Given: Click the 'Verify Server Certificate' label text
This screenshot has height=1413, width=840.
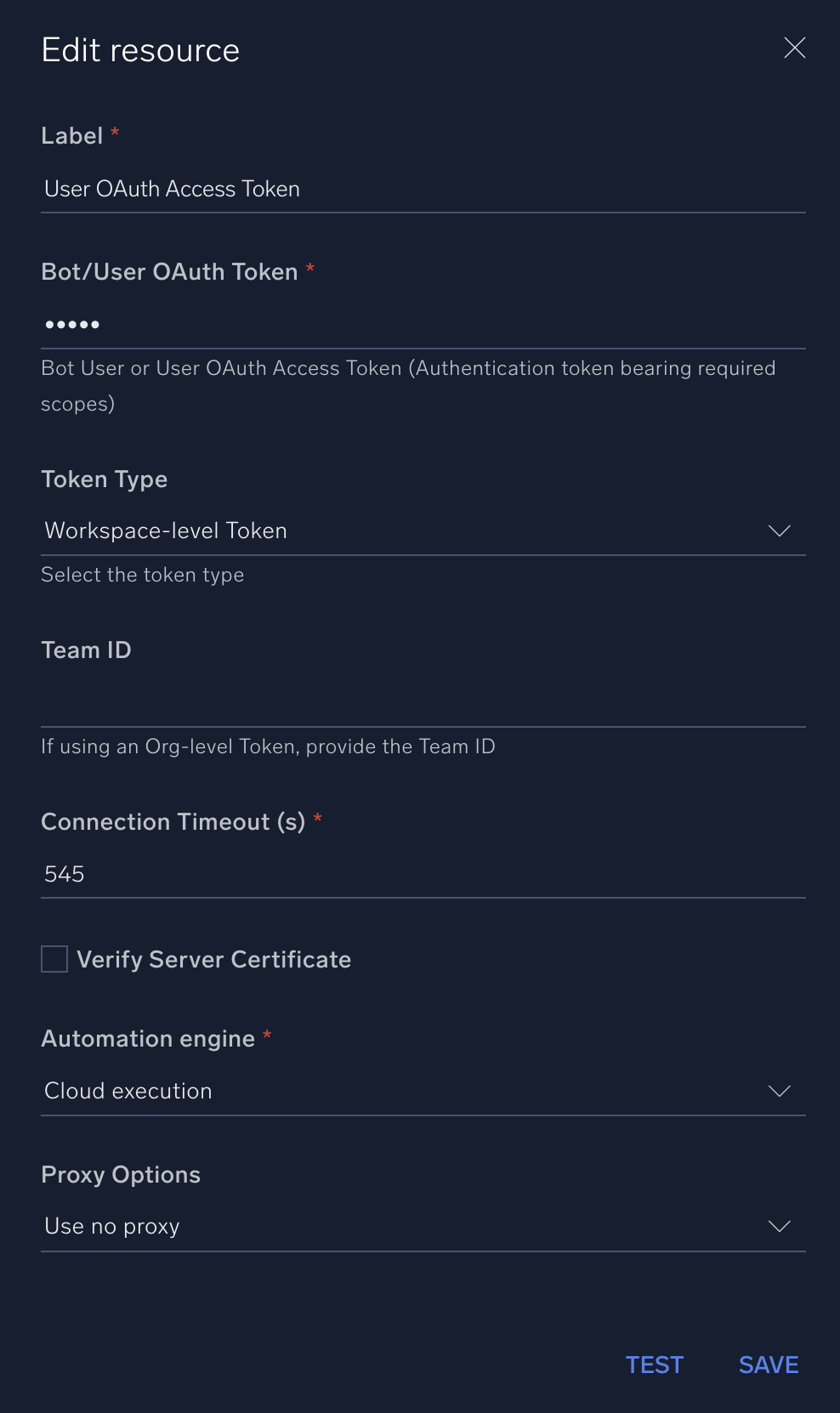Looking at the screenshot, I should click(x=213, y=960).
